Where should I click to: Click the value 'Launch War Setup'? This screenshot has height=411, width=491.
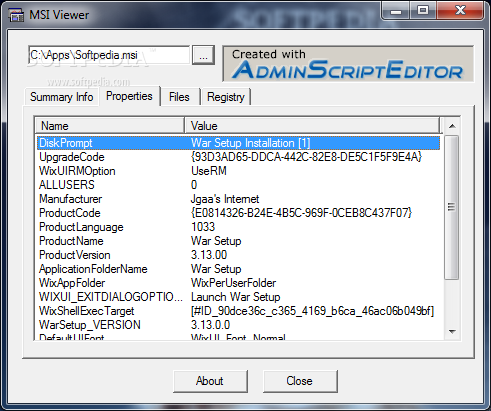tap(235, 297)
